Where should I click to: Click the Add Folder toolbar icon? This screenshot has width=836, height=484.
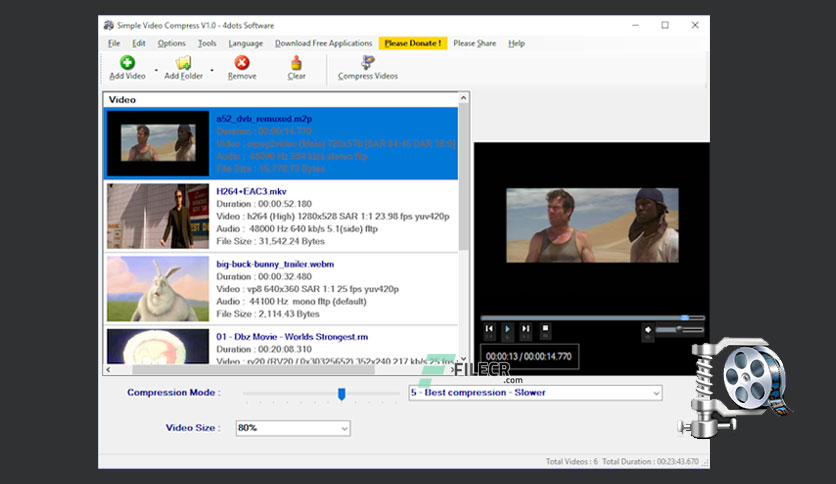pos(183,63)
